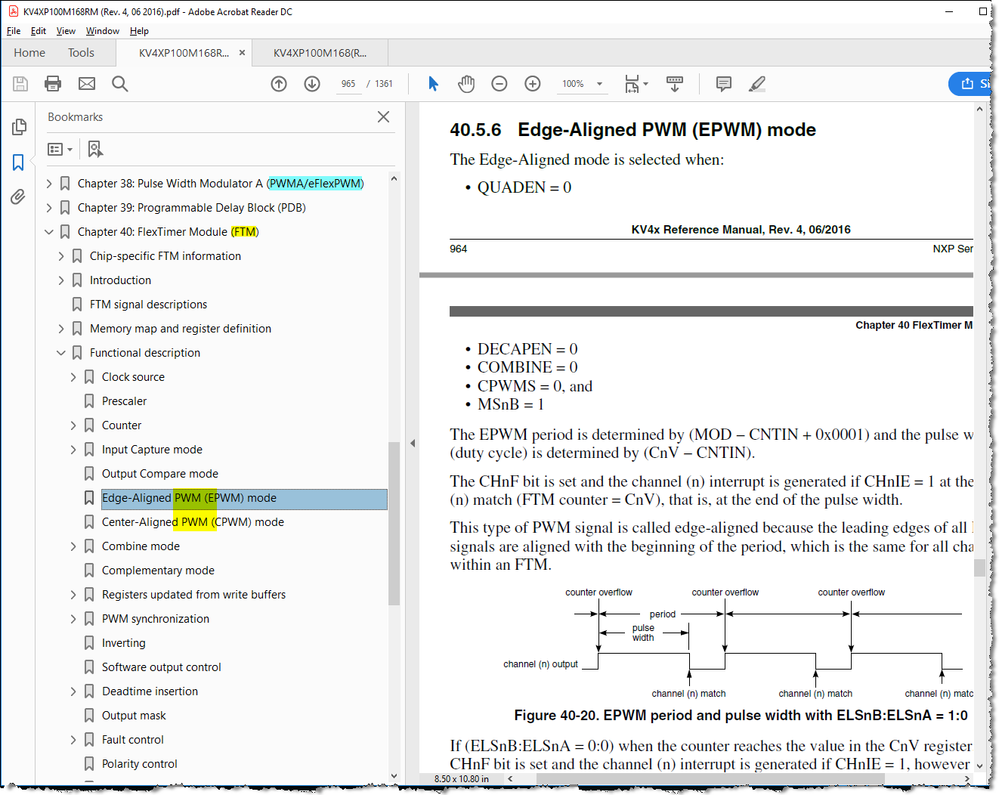Select Center-Aligned PWM (CPWM) mode bookmark
999x795 pixels.
193,522
